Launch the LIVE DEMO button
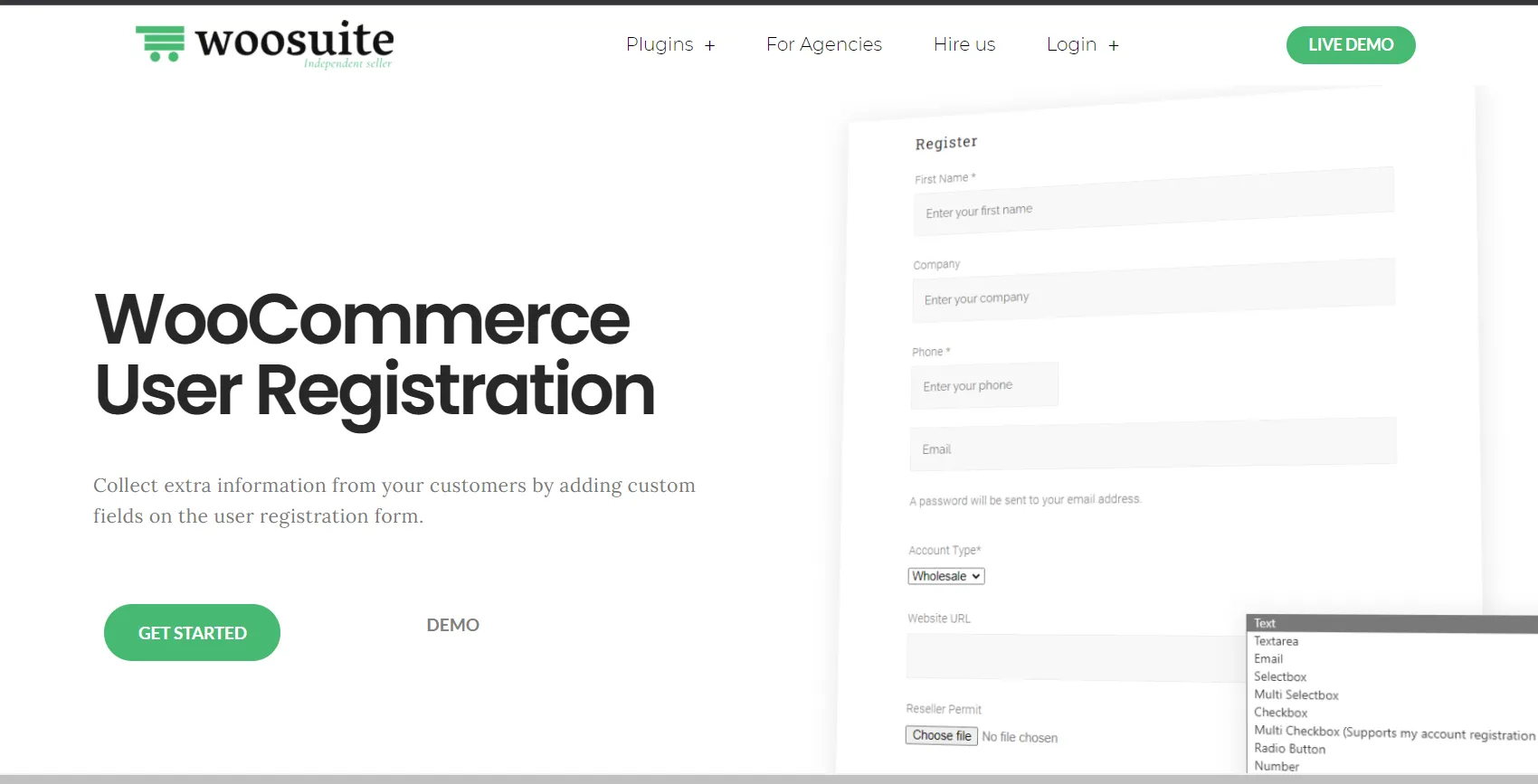Image resolution: width=1538 pixels, height=784 pixels. [x=1351, y=45]
